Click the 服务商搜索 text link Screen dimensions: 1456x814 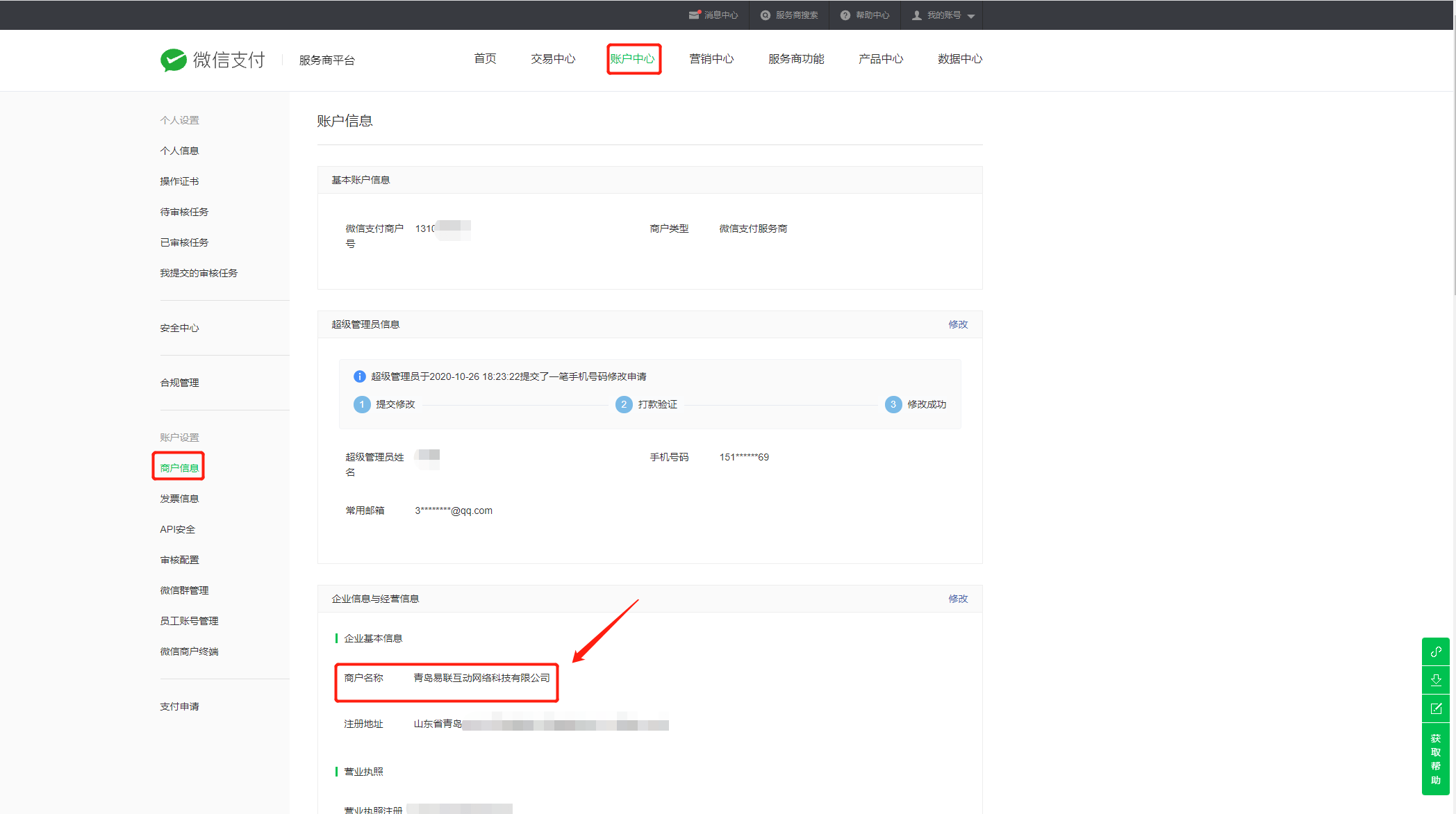[797, 15]
